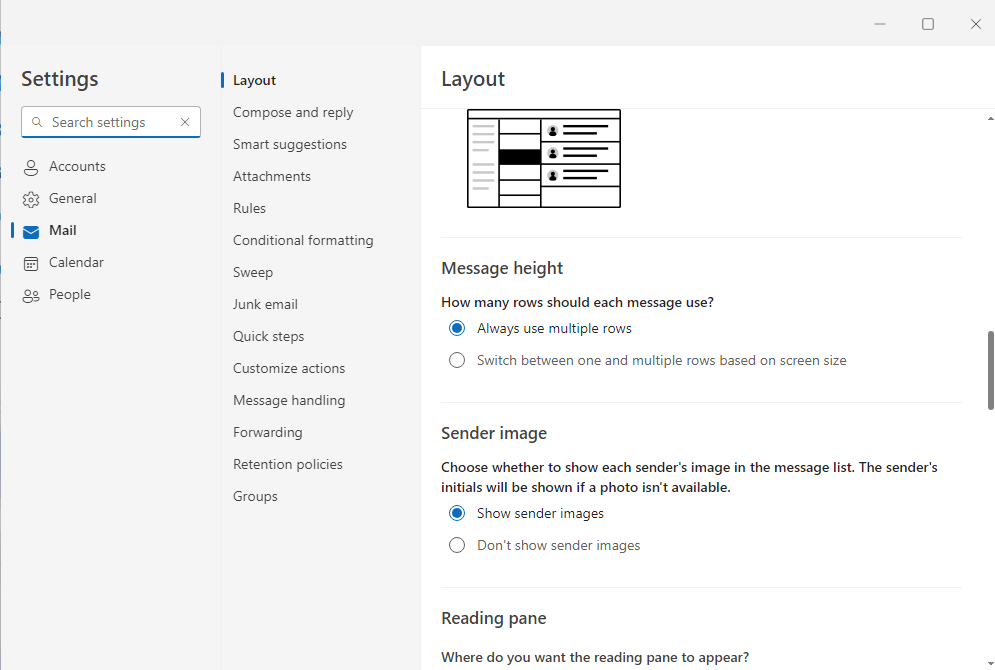Image resolution: width=995 pixels, height=670 pixels.
Task: Open Quick steps settings
Action: coord(268,336)
